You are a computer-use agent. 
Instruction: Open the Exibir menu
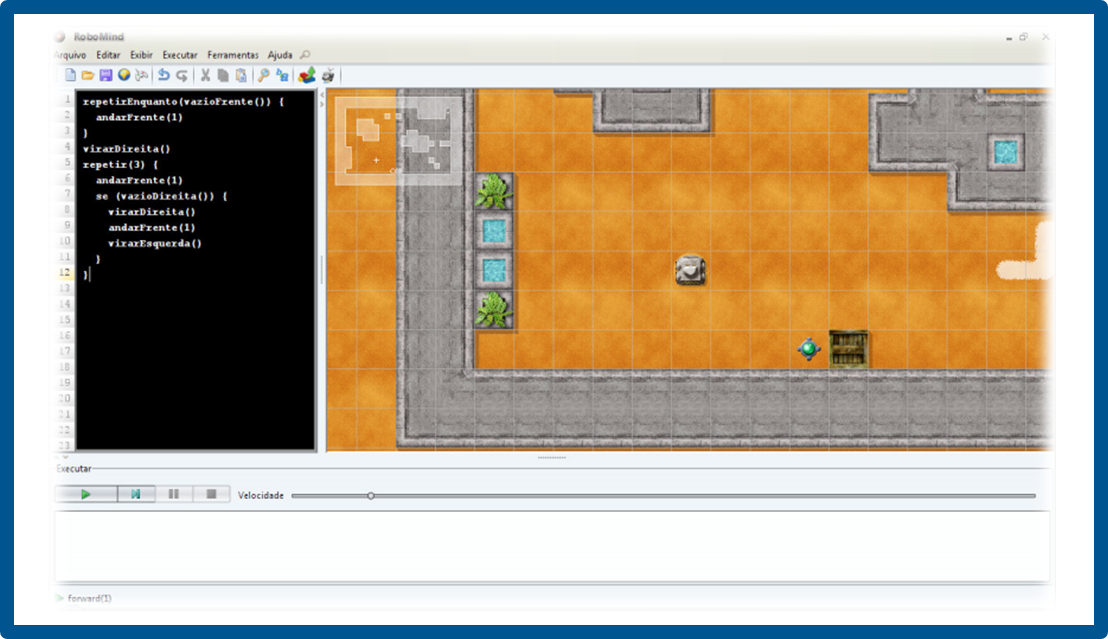pos(141,54)
